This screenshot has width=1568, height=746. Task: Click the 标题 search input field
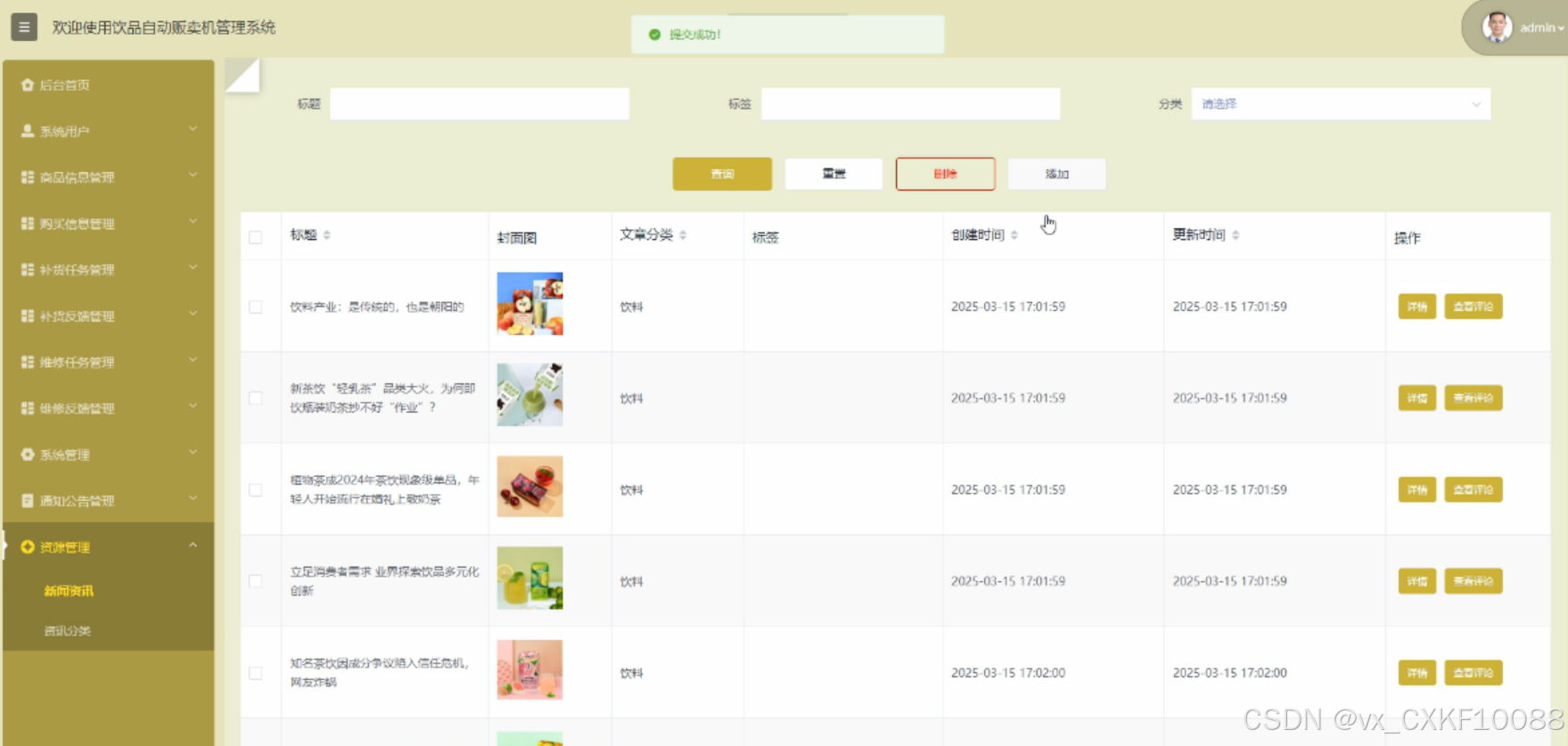click(480, 104)
